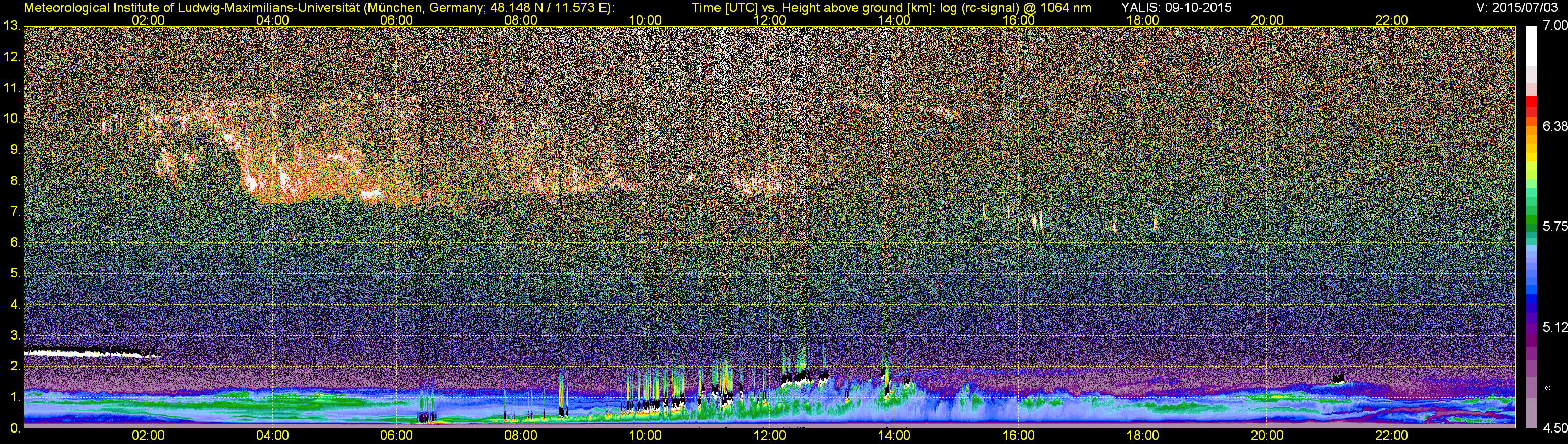Click the 1. height axis label
1568x444 pixels.
click(16, 397)
